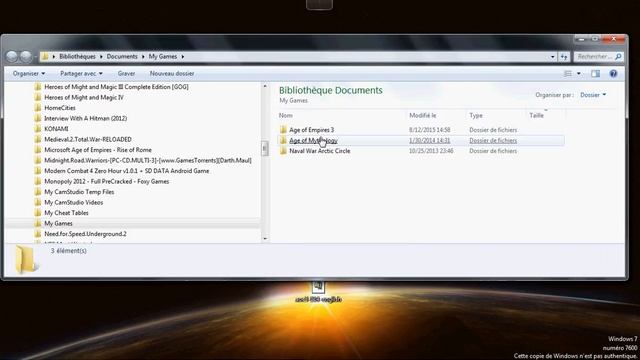Select Monopoly 2012 - Full PreCracked folder
This screenshot has height=360, width=640.
click(x=107, y=181)
